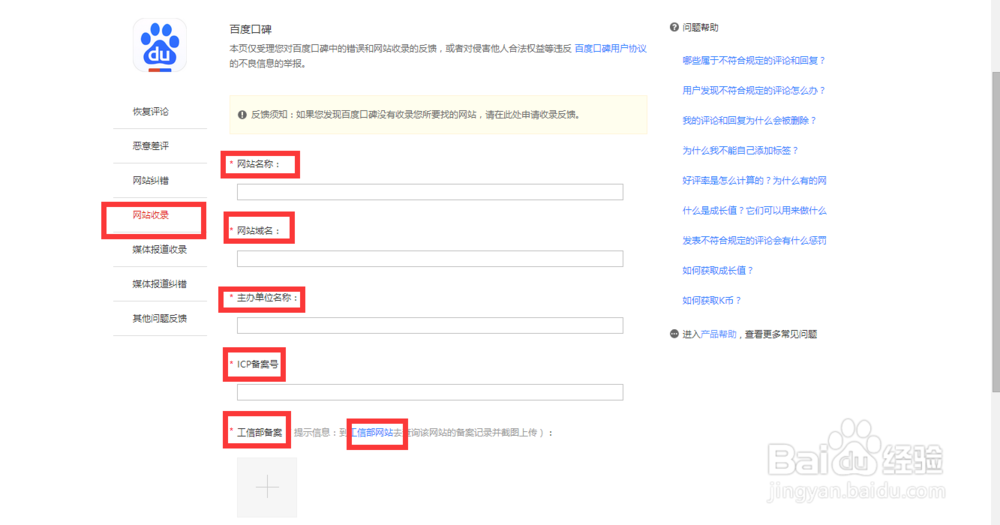Focus the ICP备案号 input field
Image resolution: width=1000 pixels, height=525 pixels.
430,392
